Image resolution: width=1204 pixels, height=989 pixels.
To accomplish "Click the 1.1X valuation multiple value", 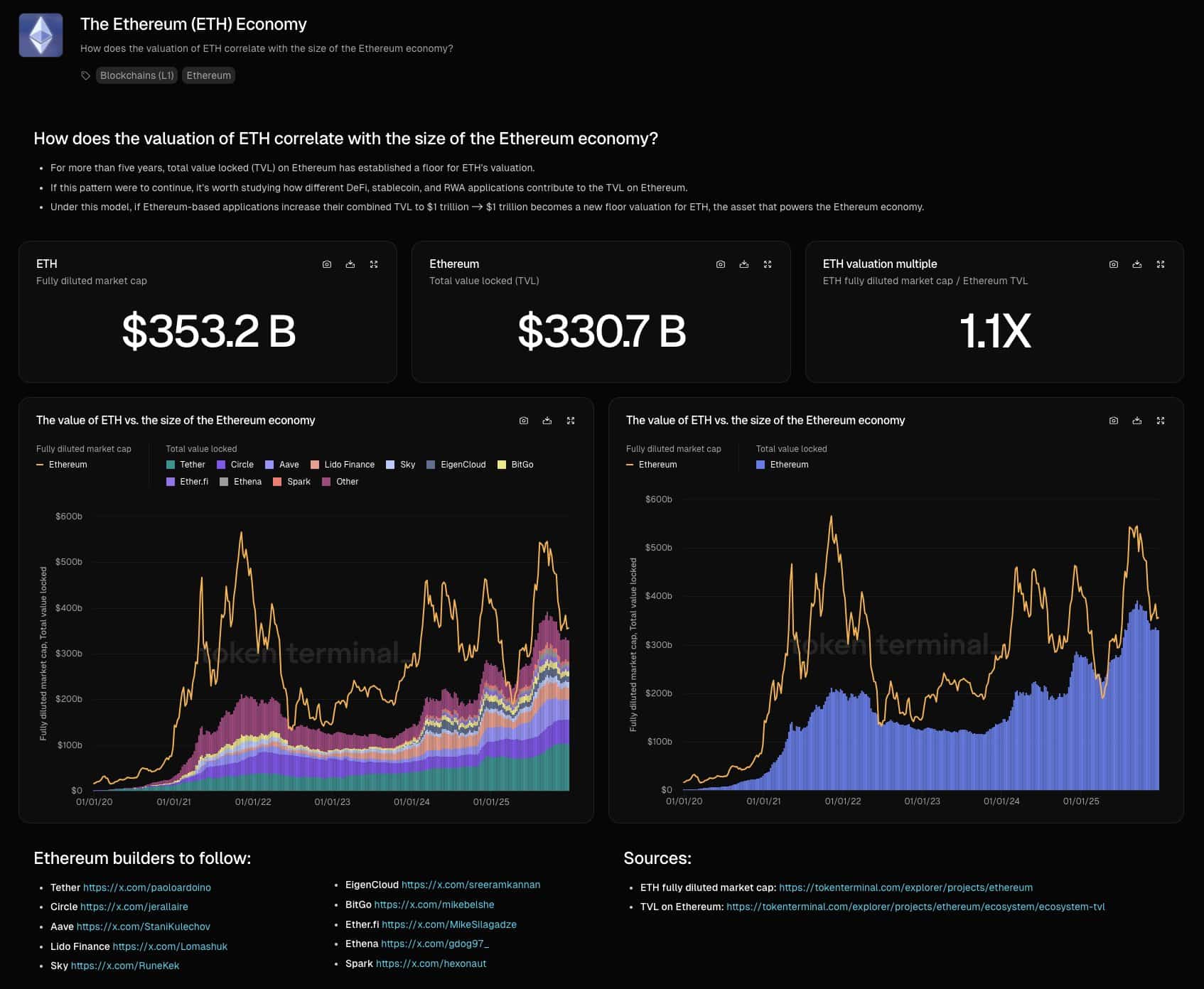I will [x=995, y=331].
